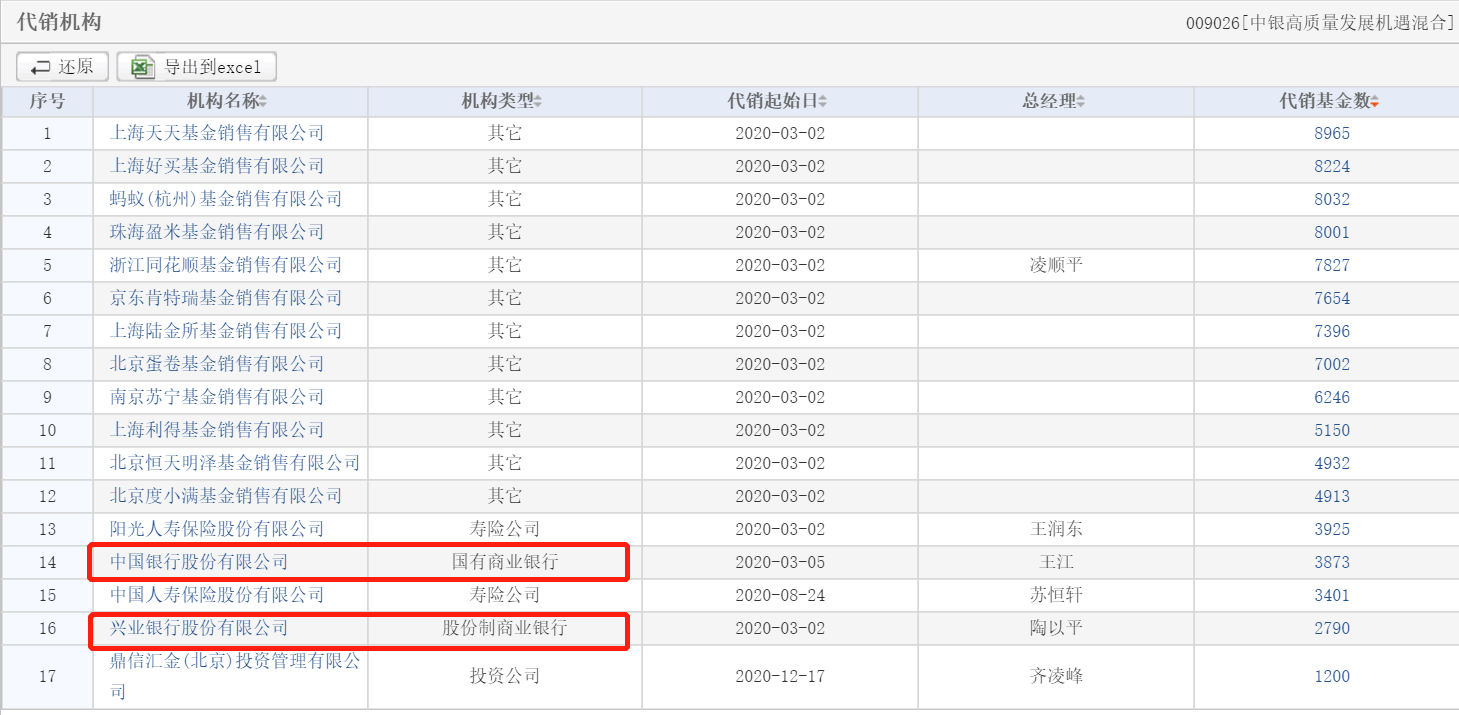This screenshot has height=715, width=1459.
Task: Sort by 代销基金数 column header
Action: 1331,101
